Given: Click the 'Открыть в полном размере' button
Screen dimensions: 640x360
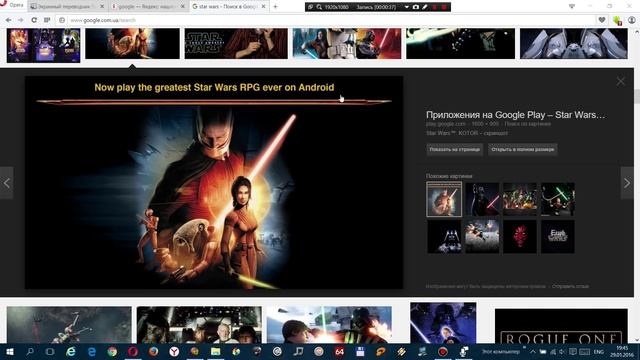Looking at the screenshot, I should pyautogui.click(x=522, y=149).
